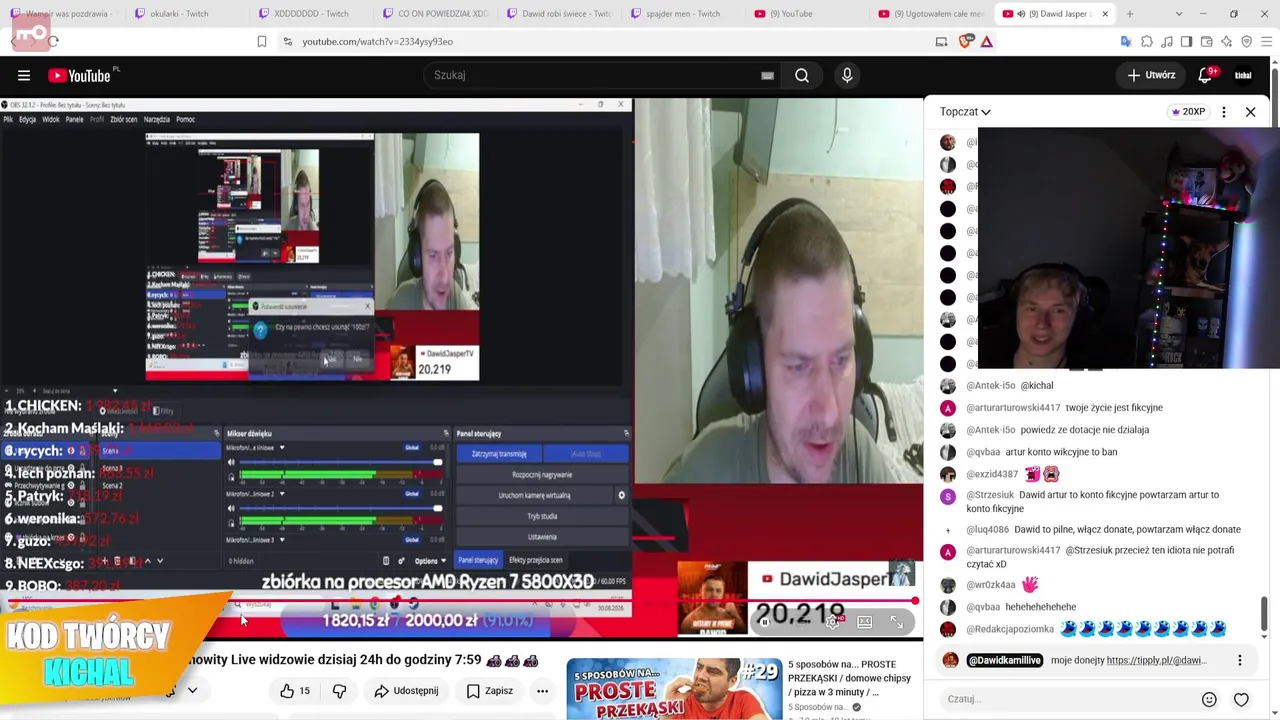
Task: Click the Zapisz save button
Action: tap(490, 691)
